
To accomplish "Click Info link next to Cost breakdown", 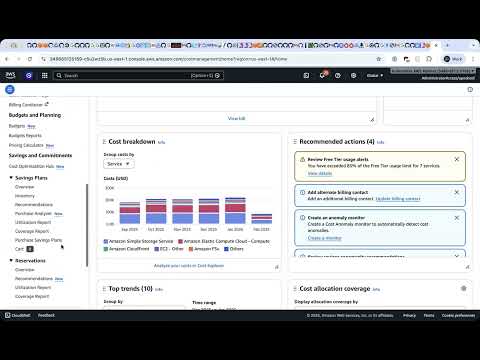I will [x=161, y=142].
